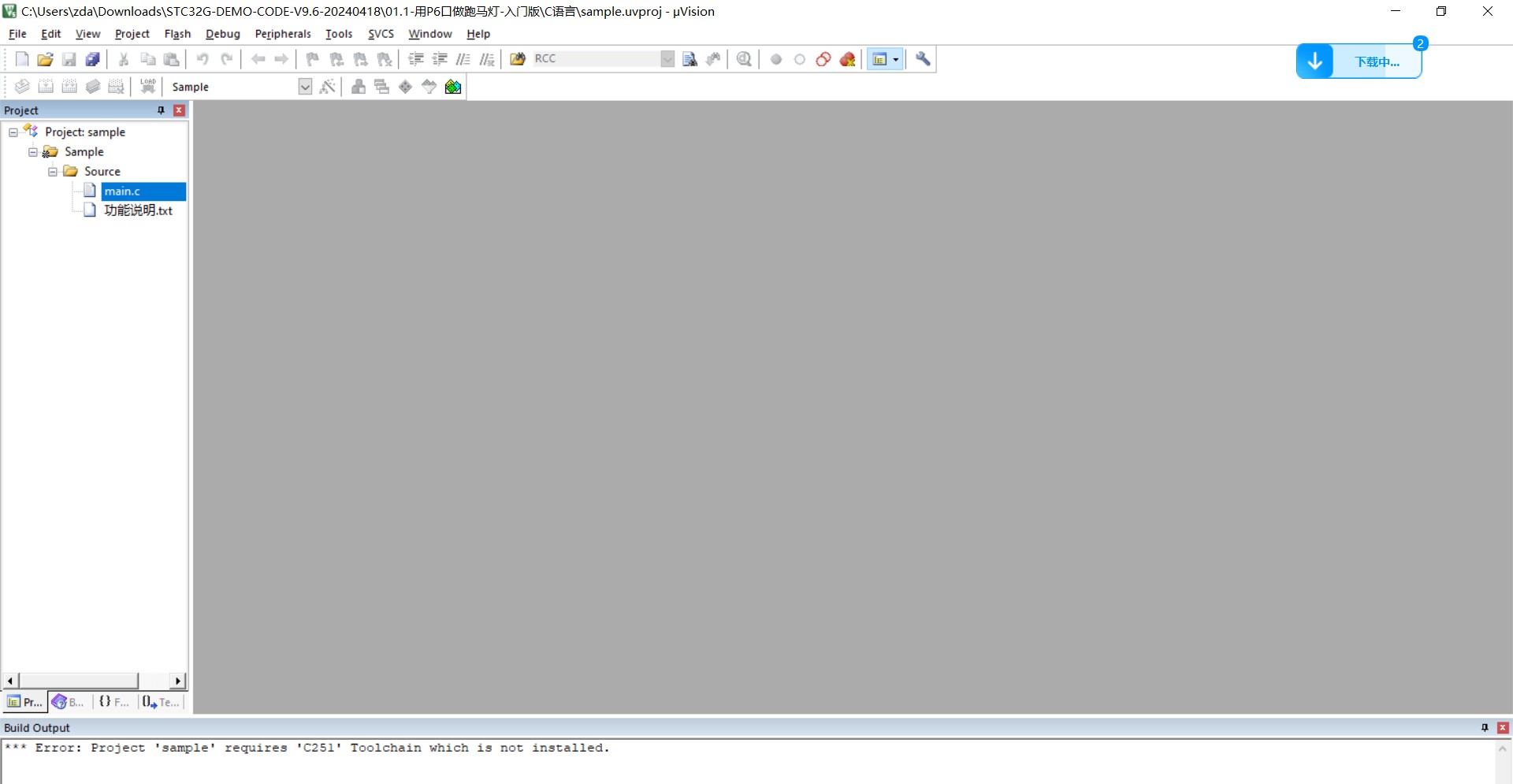Image resolution: width=1513 pixels, height=784 pixels.
Task: Click the Open file folder icon
Action: tap(46, 59)
